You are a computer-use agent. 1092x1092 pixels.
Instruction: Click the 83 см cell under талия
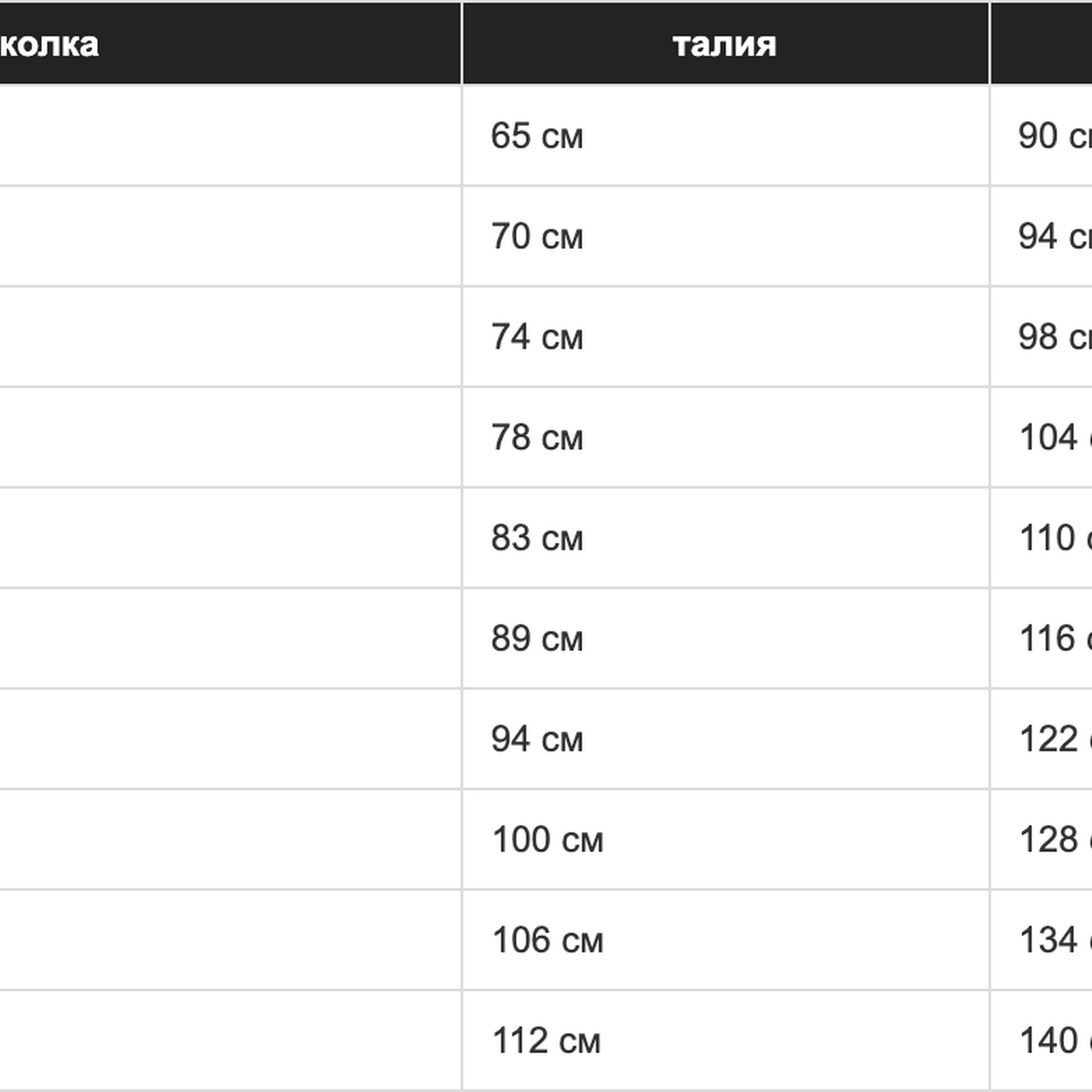pyautogui.click(x=537, y=538)
